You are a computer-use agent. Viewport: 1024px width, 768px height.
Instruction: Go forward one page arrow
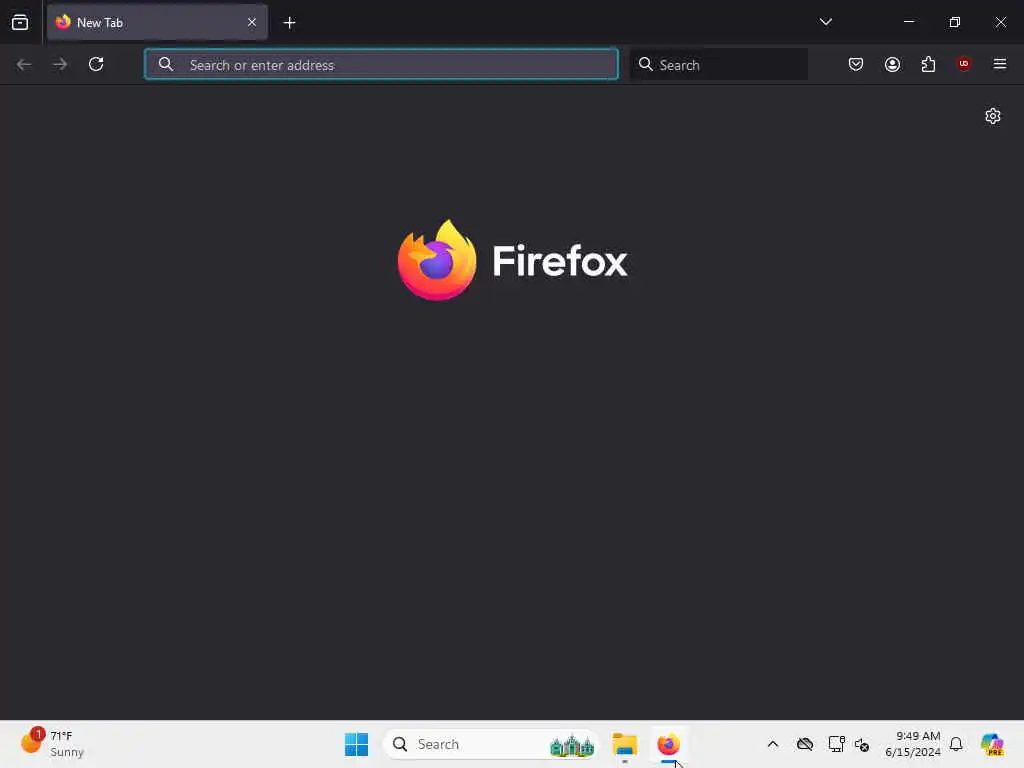tap(60, 64)
